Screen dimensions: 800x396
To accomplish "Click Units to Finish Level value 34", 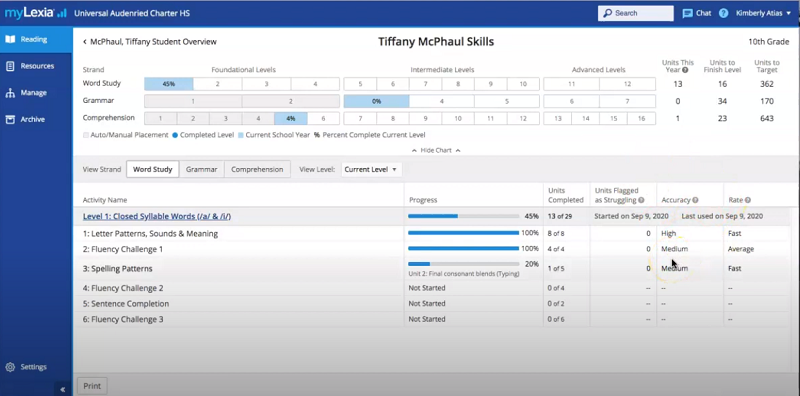I will pos(722,101).
